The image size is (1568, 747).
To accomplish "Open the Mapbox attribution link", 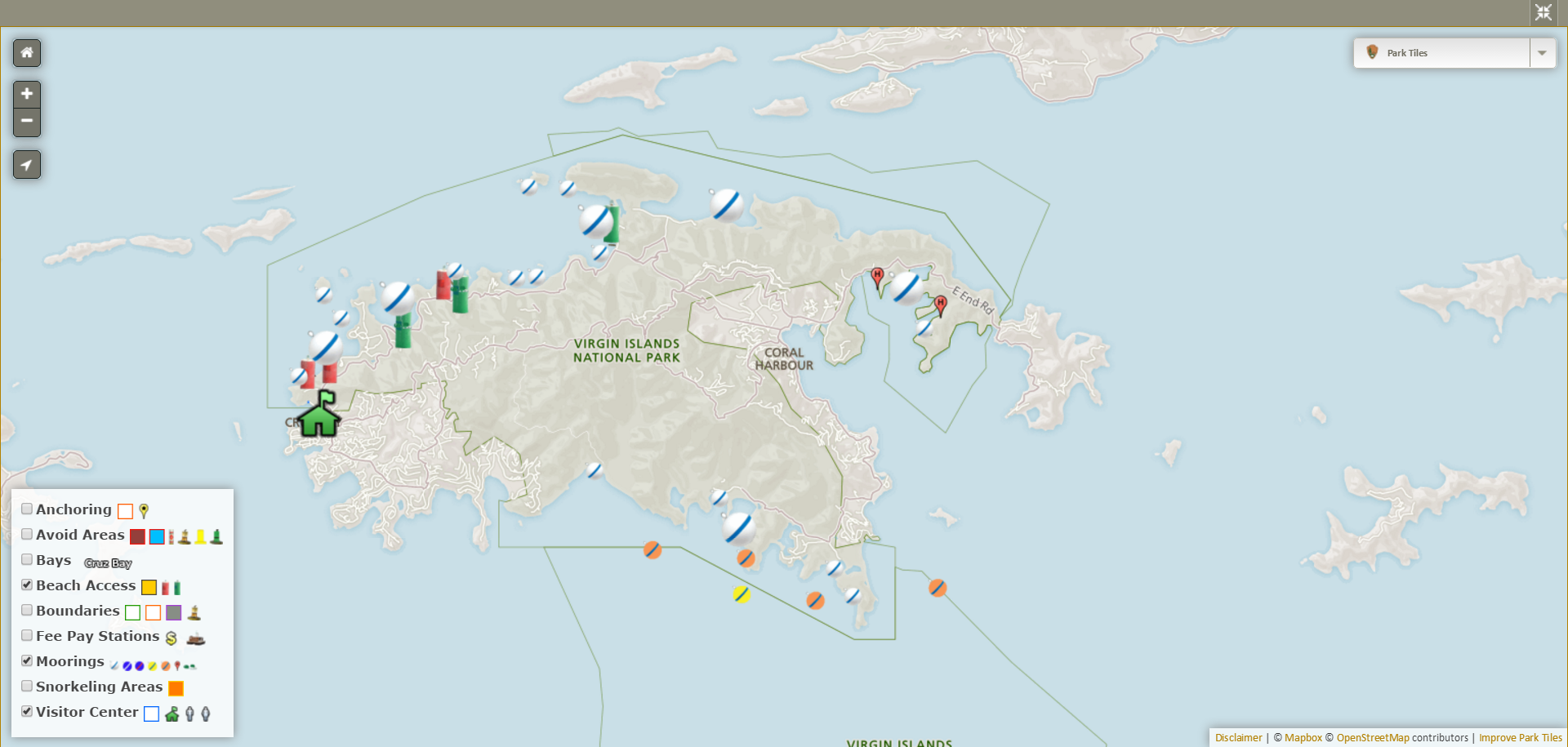I will (1303, 738).
